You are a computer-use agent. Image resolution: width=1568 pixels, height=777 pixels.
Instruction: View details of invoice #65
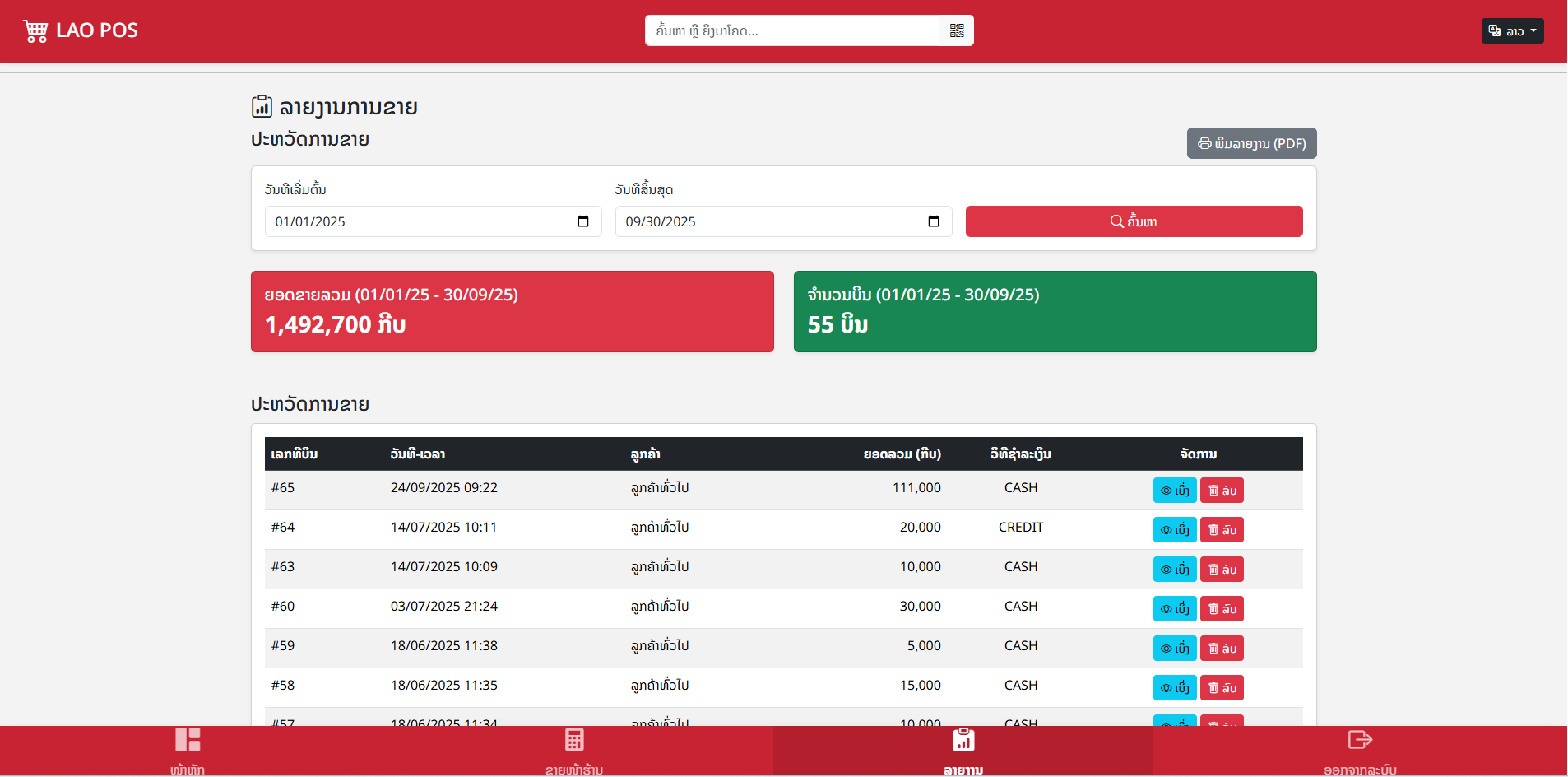coord(1174,491)
